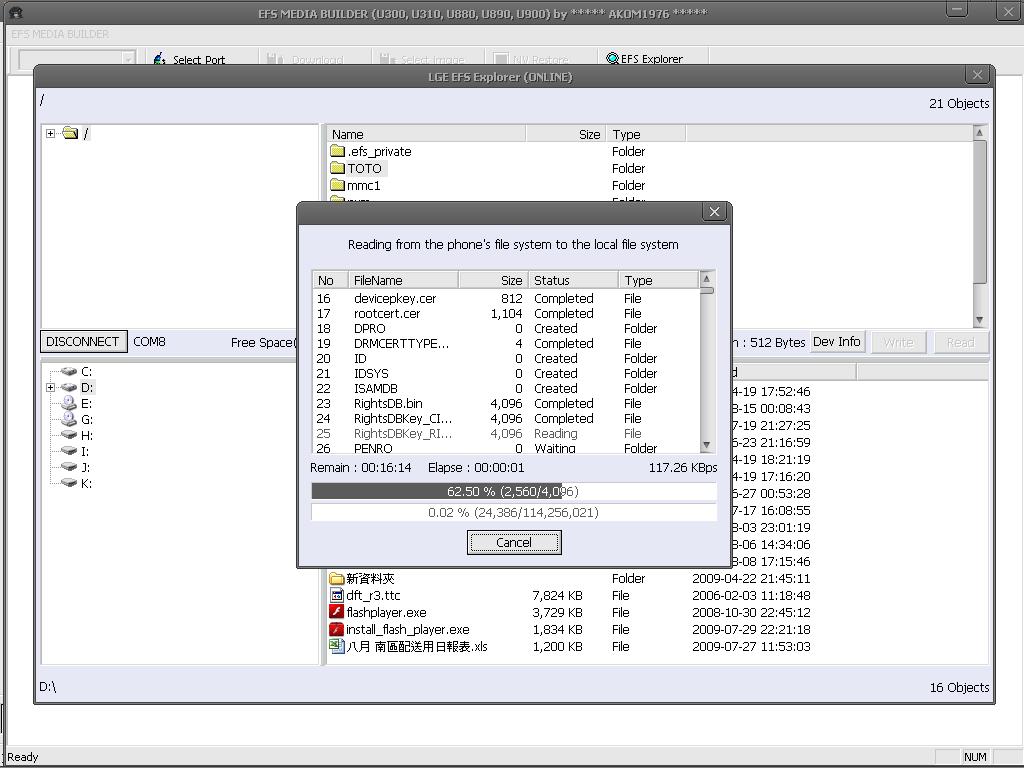This screenshot has height=768, width=1024.
Task: Open the port combo box dropdown
Action: click(128, 59)
